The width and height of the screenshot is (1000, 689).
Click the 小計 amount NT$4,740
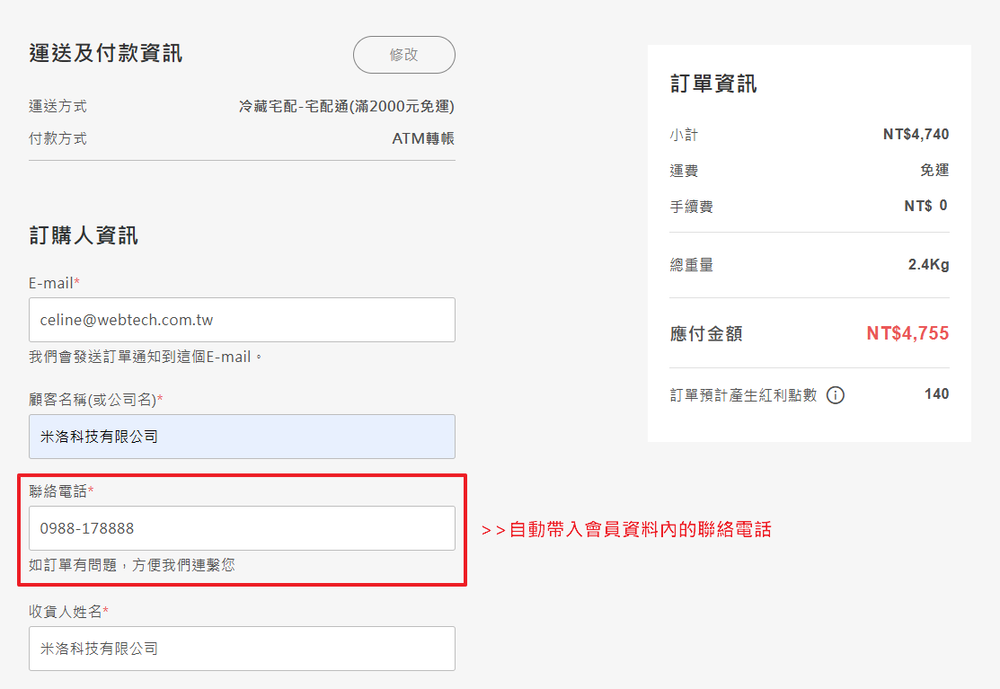tap(915, 135)
